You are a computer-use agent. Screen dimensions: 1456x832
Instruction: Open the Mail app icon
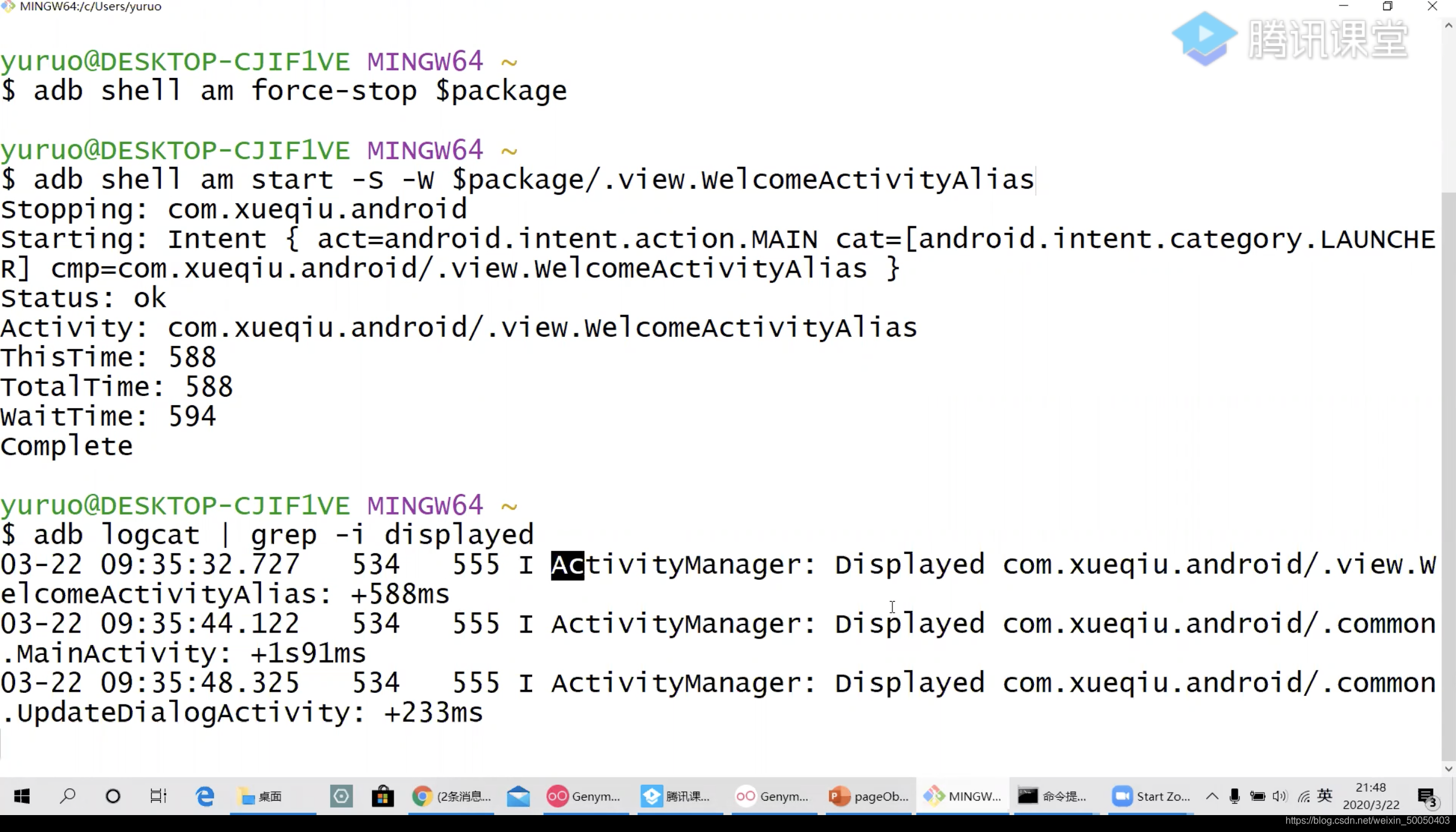(x=518, y=796)
